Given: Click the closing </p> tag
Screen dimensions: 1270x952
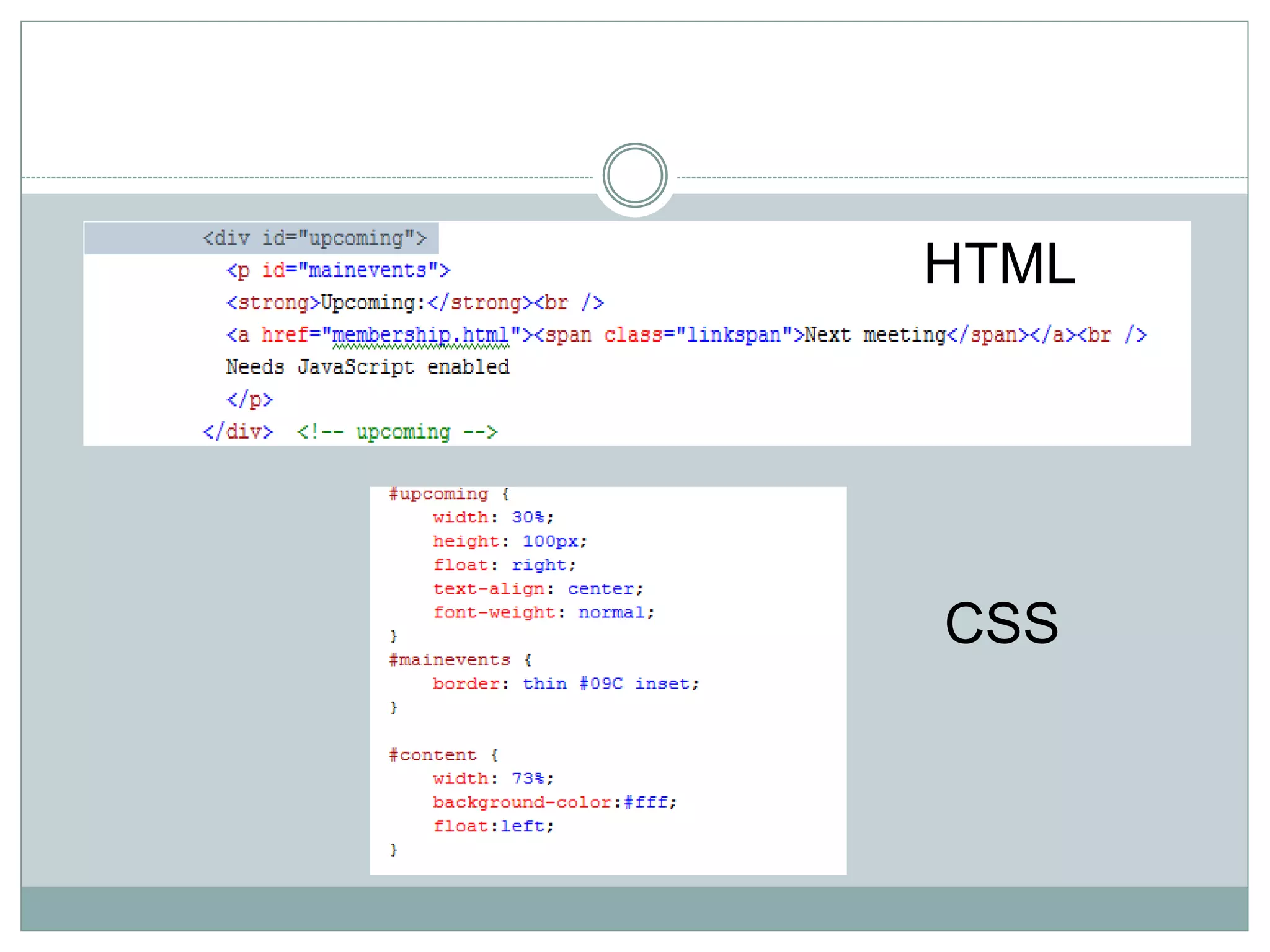Looking at the screenshot, I should (x=249, y=400).
